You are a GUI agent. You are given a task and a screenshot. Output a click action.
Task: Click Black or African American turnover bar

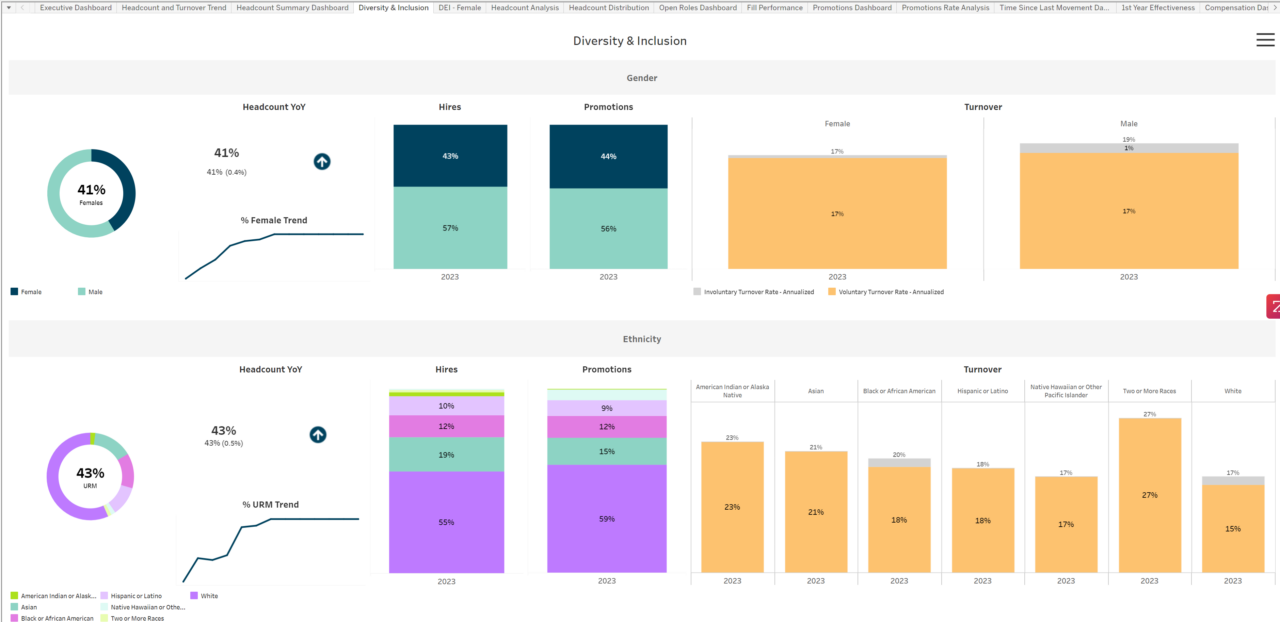[x=899, y=520]
